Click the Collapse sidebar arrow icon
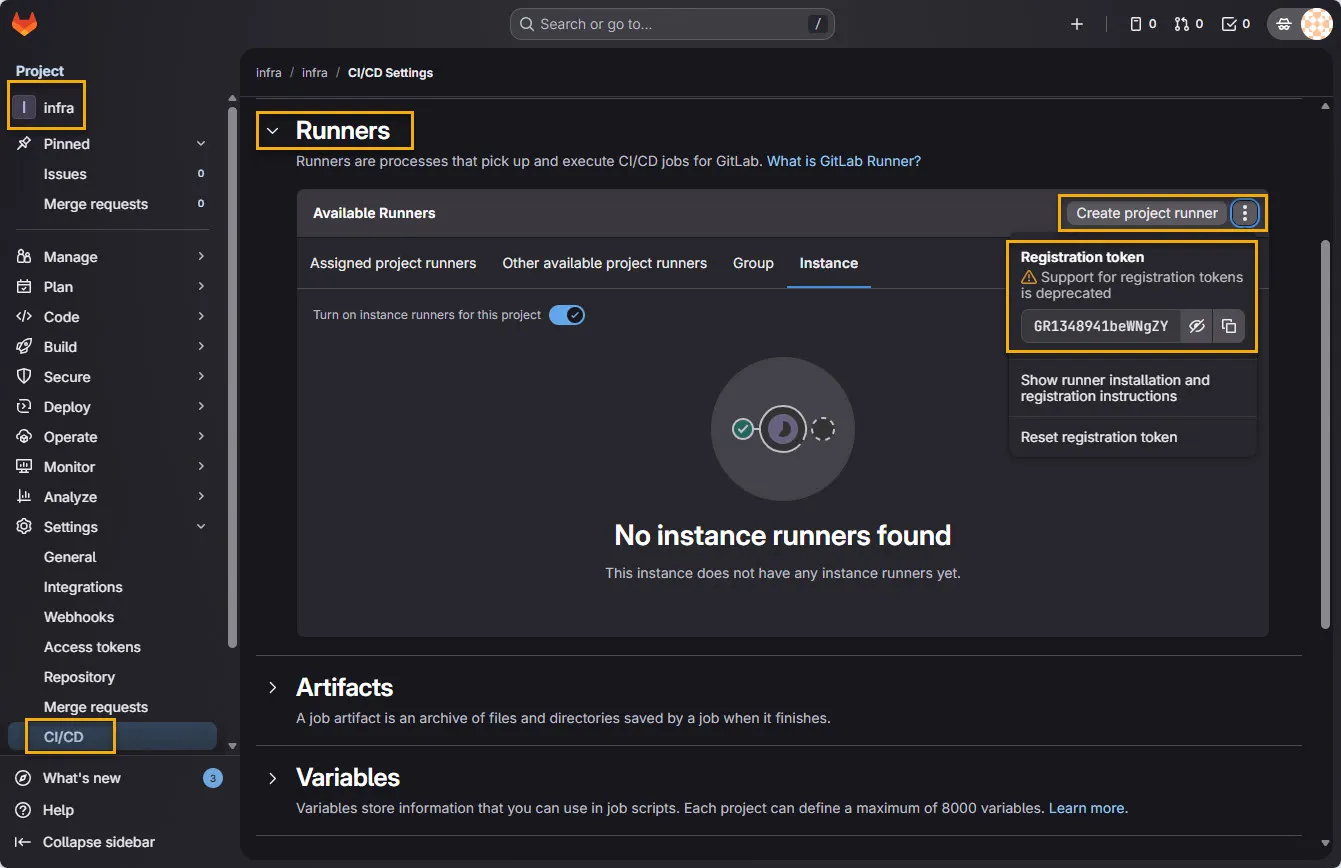1341x868 pixels. pyautogui.click(x=23, y=842)
